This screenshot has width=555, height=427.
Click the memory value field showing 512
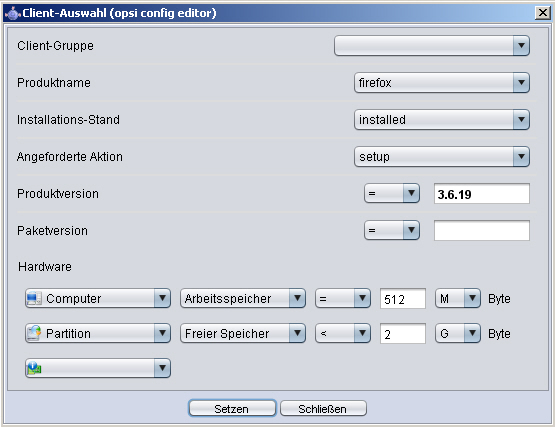click(403, 298)
